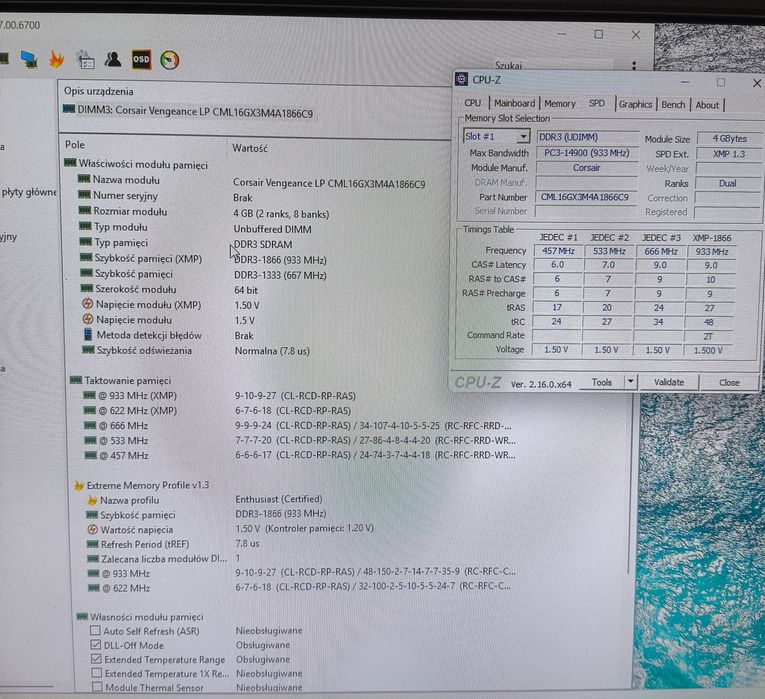Click the chip icon beside Refresh Period (tREF)
This screenshot has width=765, height=699.
pos(93,544)
